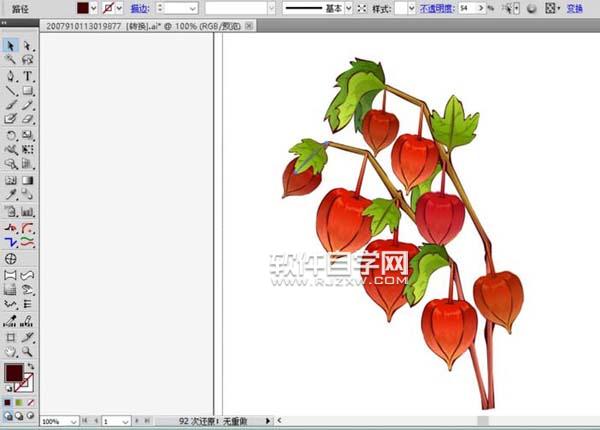Viewport: 600px width, 430px height.
Task: Open the artboard number dropdown
Action: pyautogui.click(x=127, y=422)
